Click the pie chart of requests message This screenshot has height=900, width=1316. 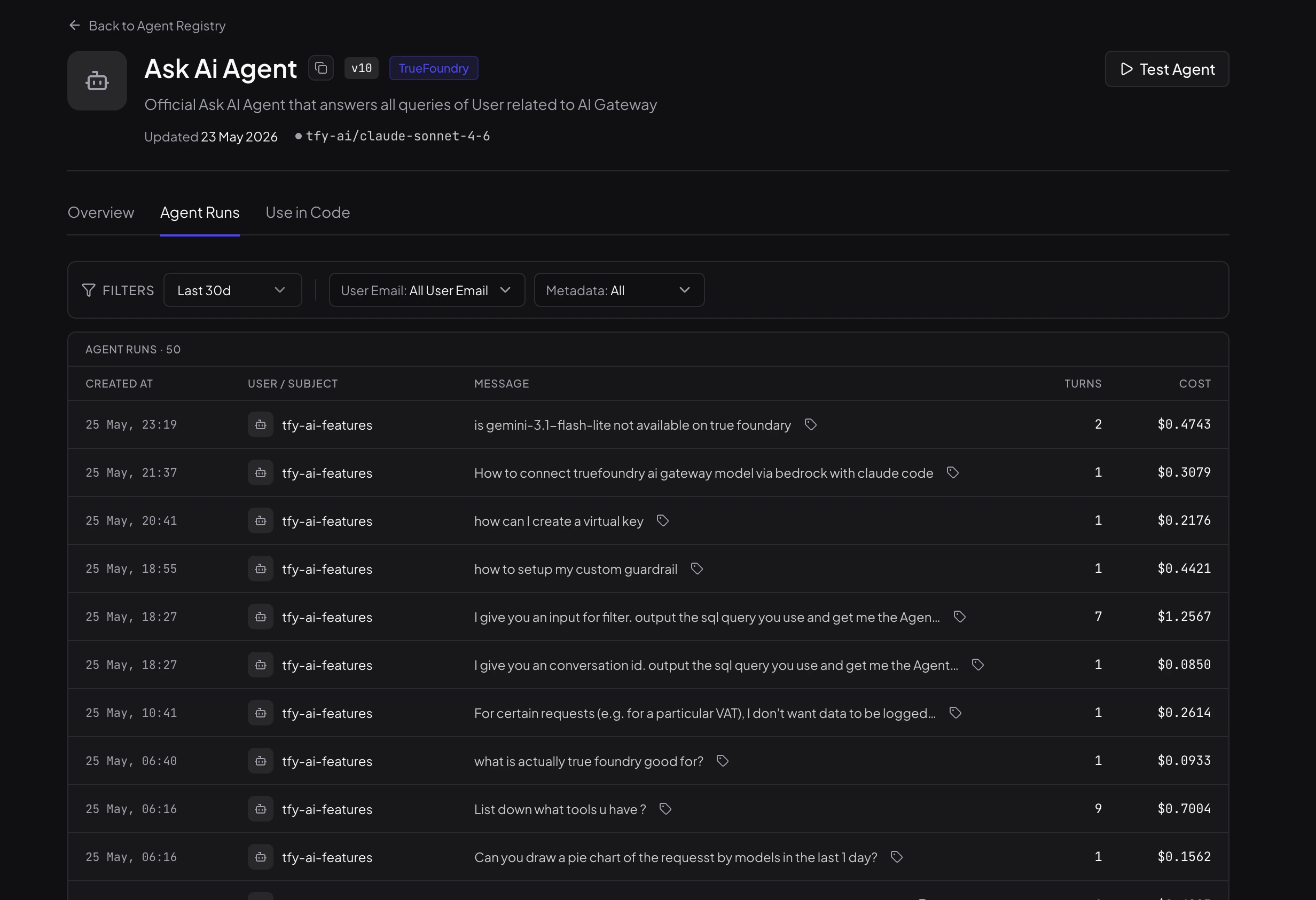(676, 857)
